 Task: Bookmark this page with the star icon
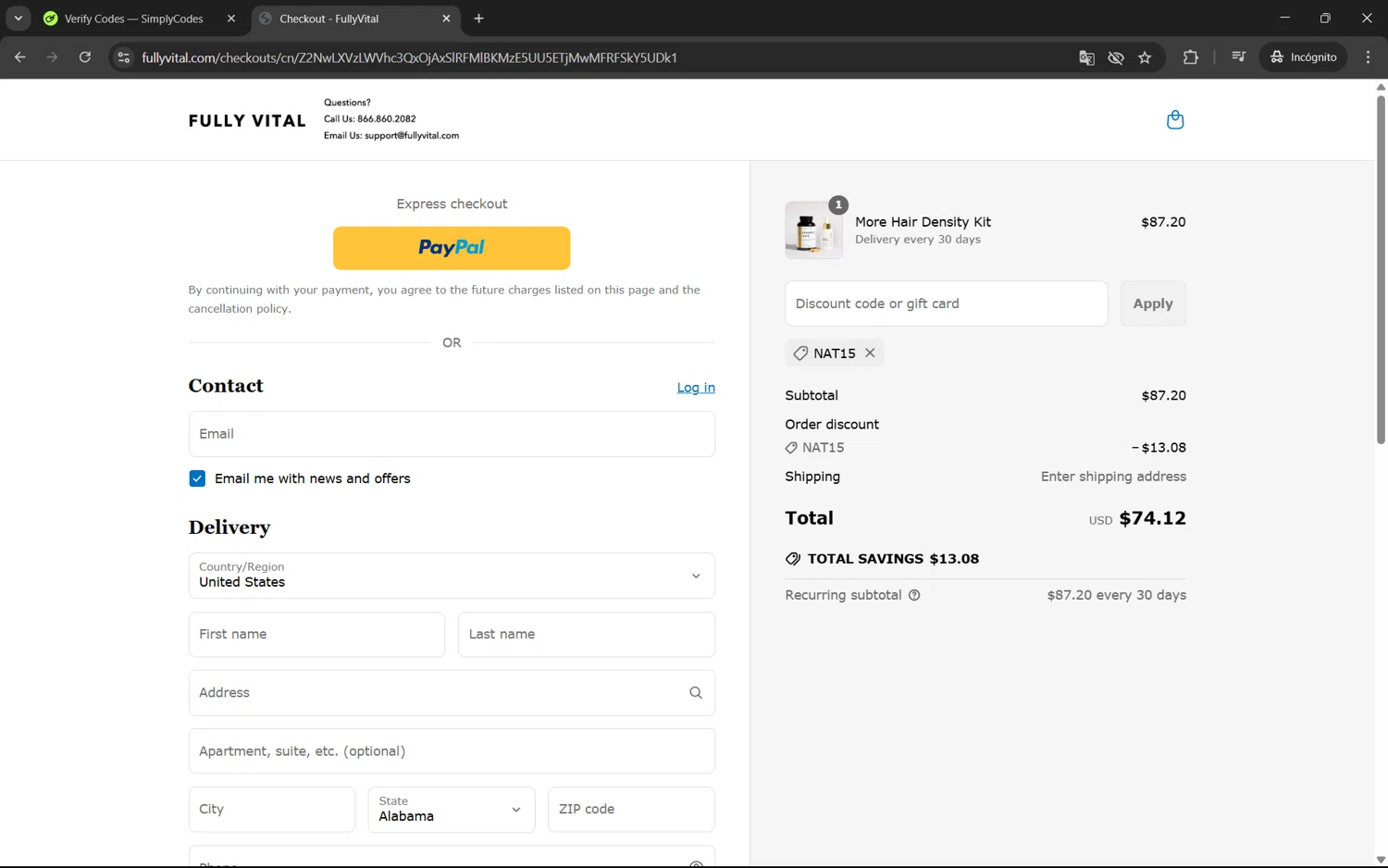click(1145, 57)
